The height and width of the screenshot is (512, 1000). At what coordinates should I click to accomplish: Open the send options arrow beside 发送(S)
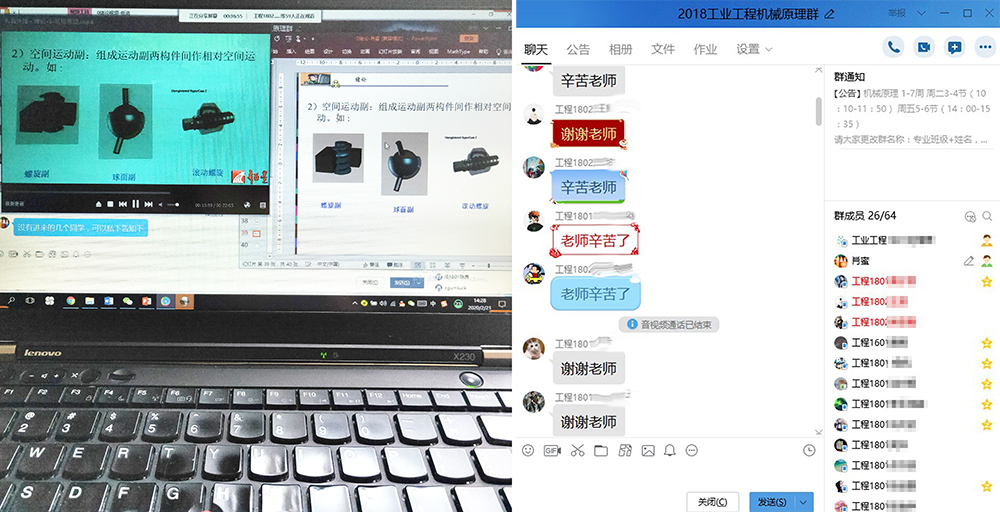[804, 502]
